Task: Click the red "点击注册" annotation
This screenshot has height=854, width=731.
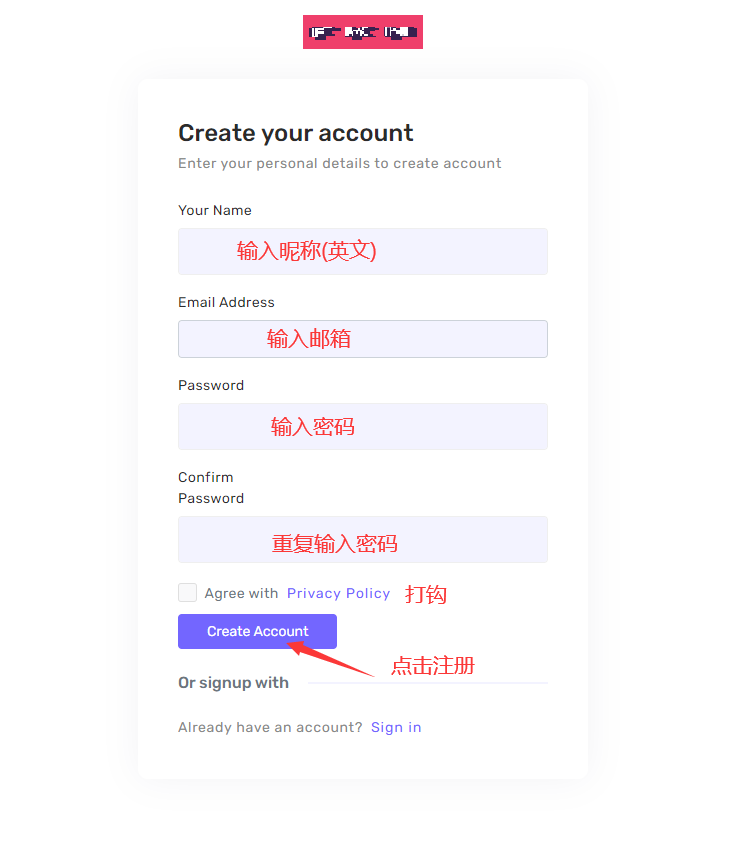Action: pos(432,666)
